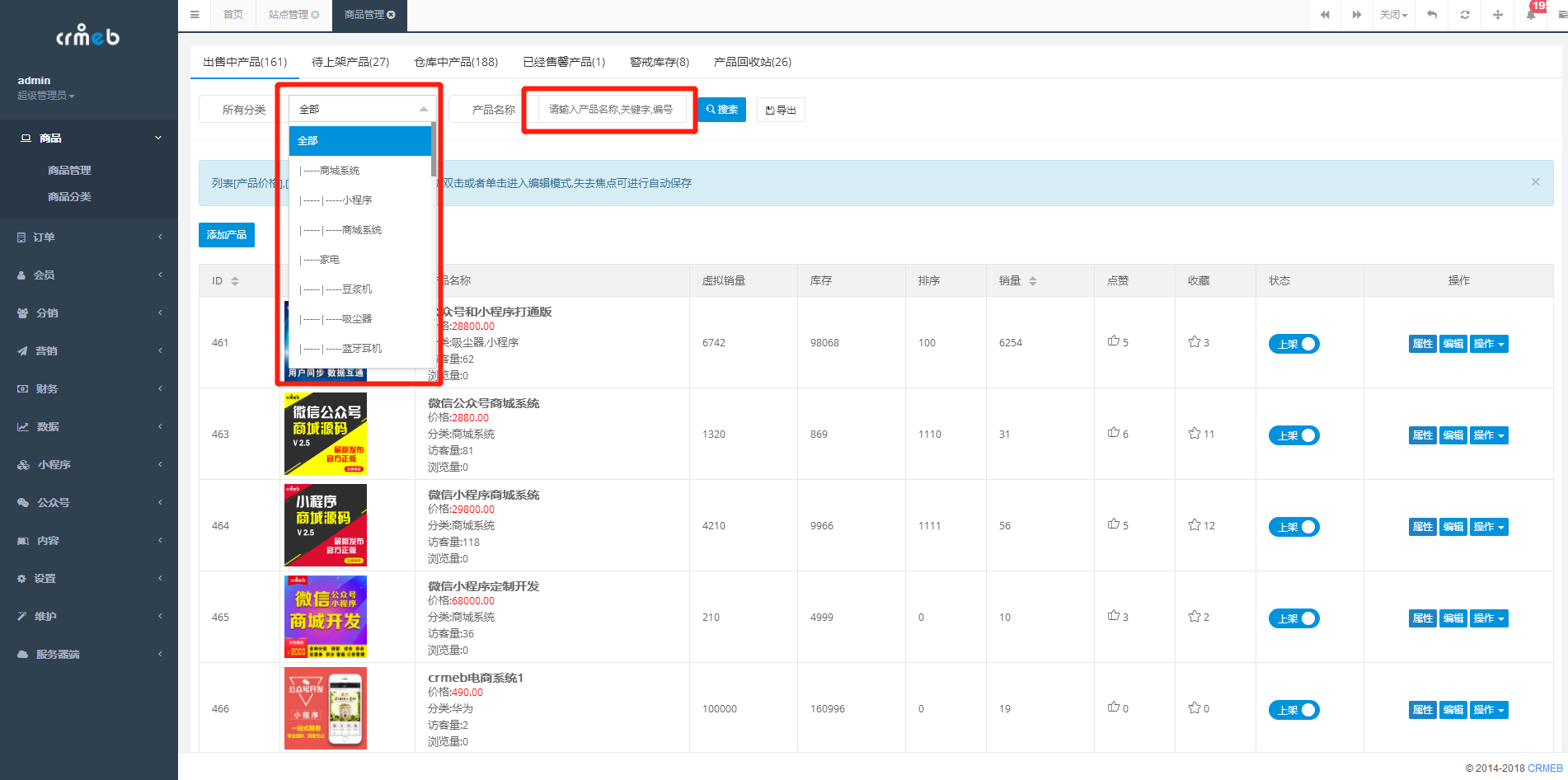Click the category dropdown list scrollbar
This screenshot has width=1568, height=780.
[x=434, y=150]
